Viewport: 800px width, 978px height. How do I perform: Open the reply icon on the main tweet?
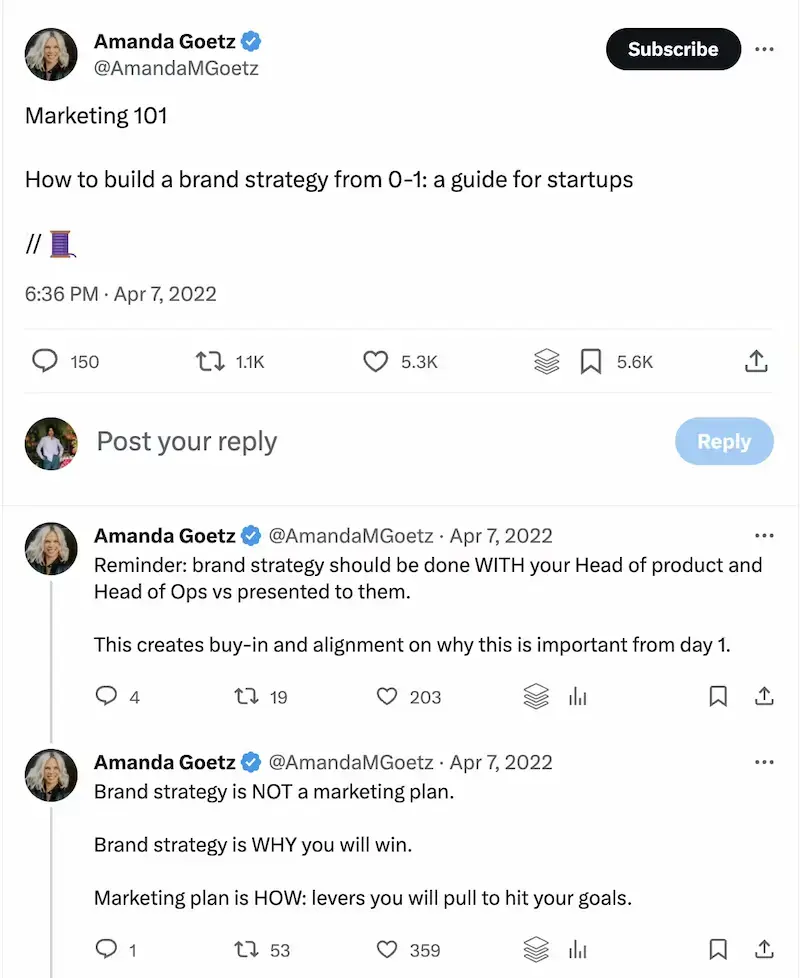tap(44, 361)
